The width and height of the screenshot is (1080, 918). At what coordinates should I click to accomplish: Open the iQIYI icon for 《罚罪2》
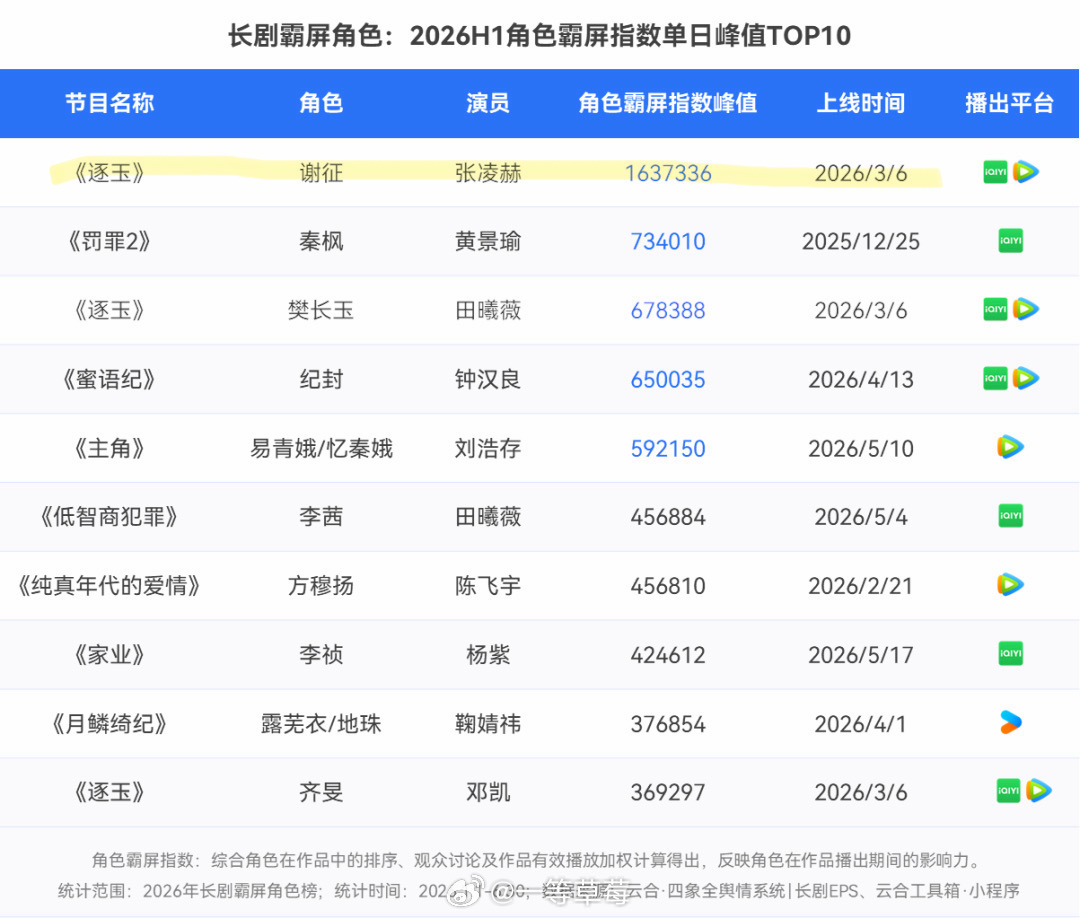tap(1010, 240)
